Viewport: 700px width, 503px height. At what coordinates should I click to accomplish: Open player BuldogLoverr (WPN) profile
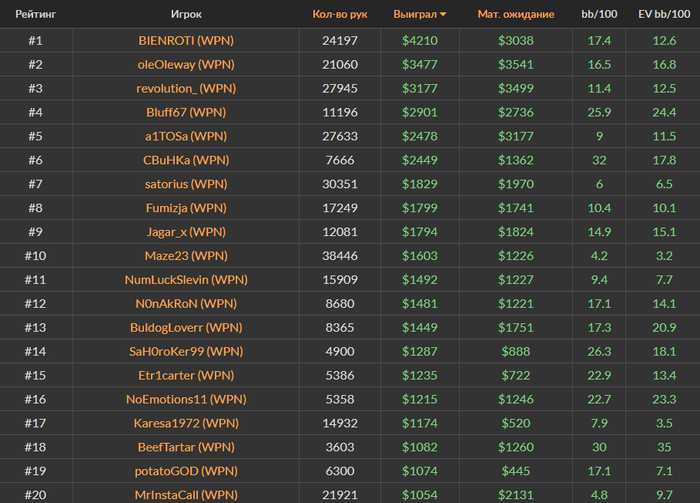pyautogui.click(x=186, y=328)
